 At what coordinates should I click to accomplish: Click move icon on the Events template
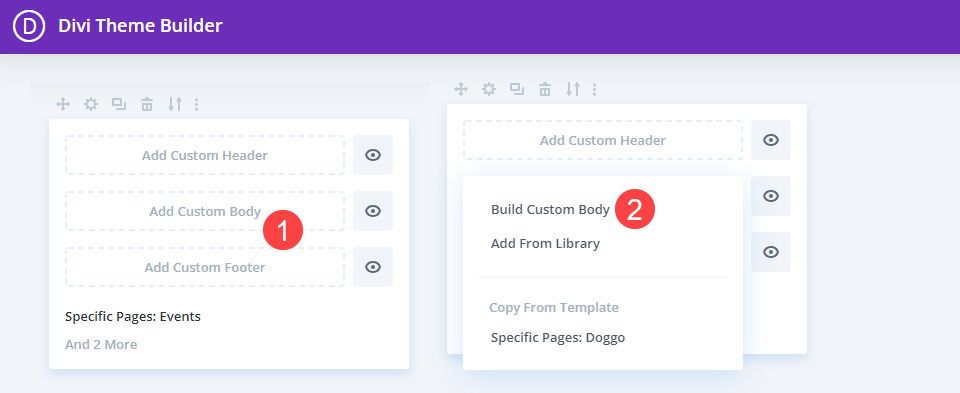pos(62,104)
